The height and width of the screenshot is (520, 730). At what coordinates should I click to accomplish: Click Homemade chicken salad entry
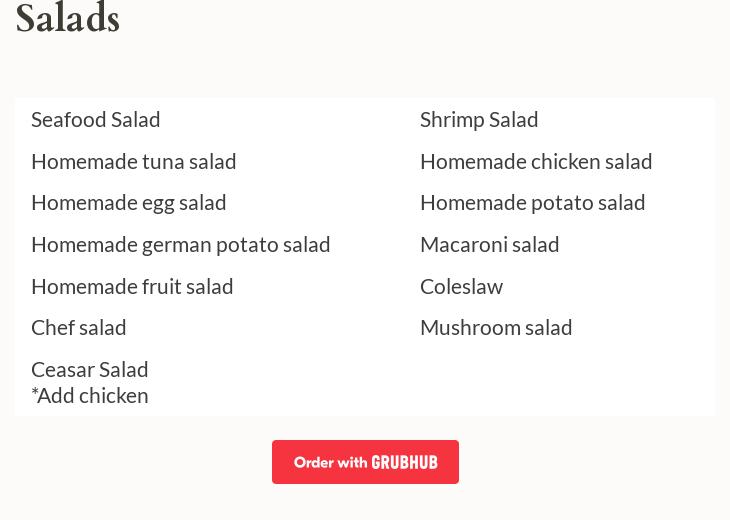535,161
